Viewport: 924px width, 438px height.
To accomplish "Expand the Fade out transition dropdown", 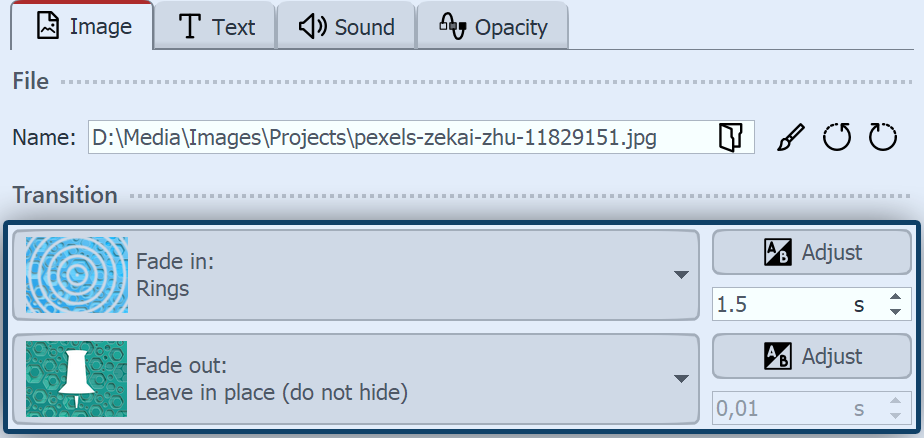I will pos(680,379).
